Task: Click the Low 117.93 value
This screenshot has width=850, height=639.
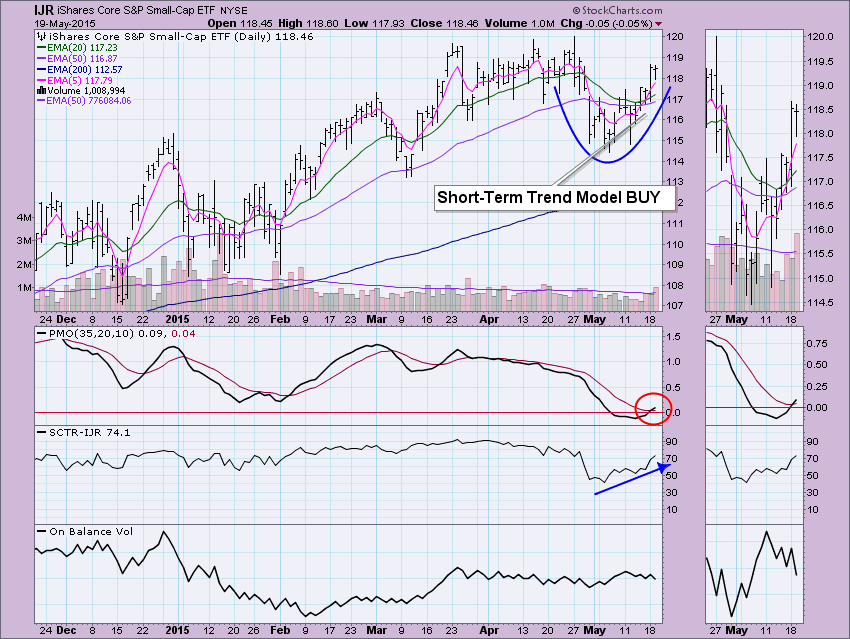Action: point(375,23)
